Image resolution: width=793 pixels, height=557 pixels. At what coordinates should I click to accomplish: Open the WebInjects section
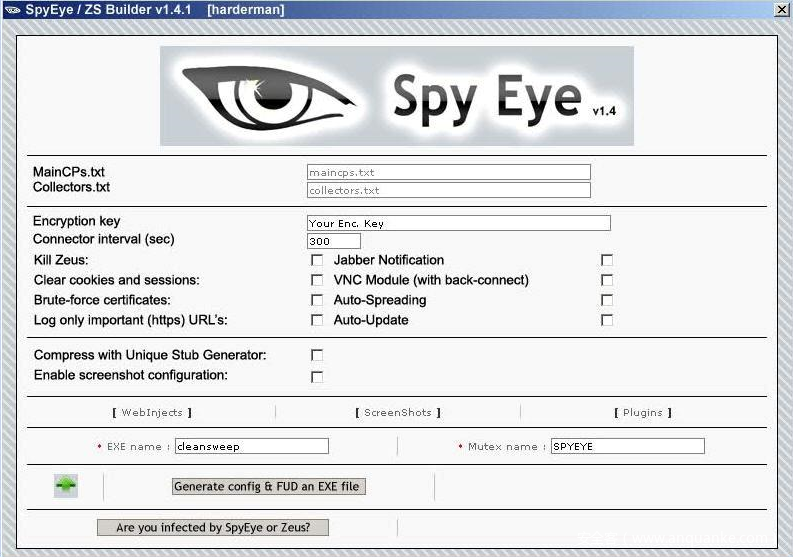pos(152,412)
